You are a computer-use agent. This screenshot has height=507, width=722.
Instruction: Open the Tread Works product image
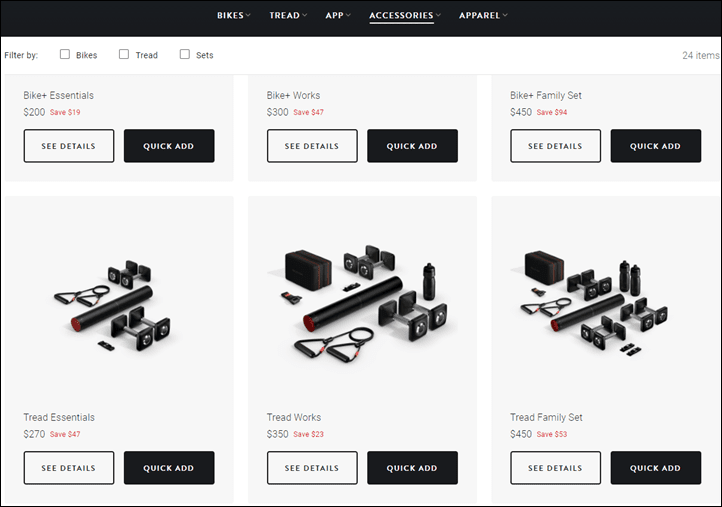click(x=361, y=305)
